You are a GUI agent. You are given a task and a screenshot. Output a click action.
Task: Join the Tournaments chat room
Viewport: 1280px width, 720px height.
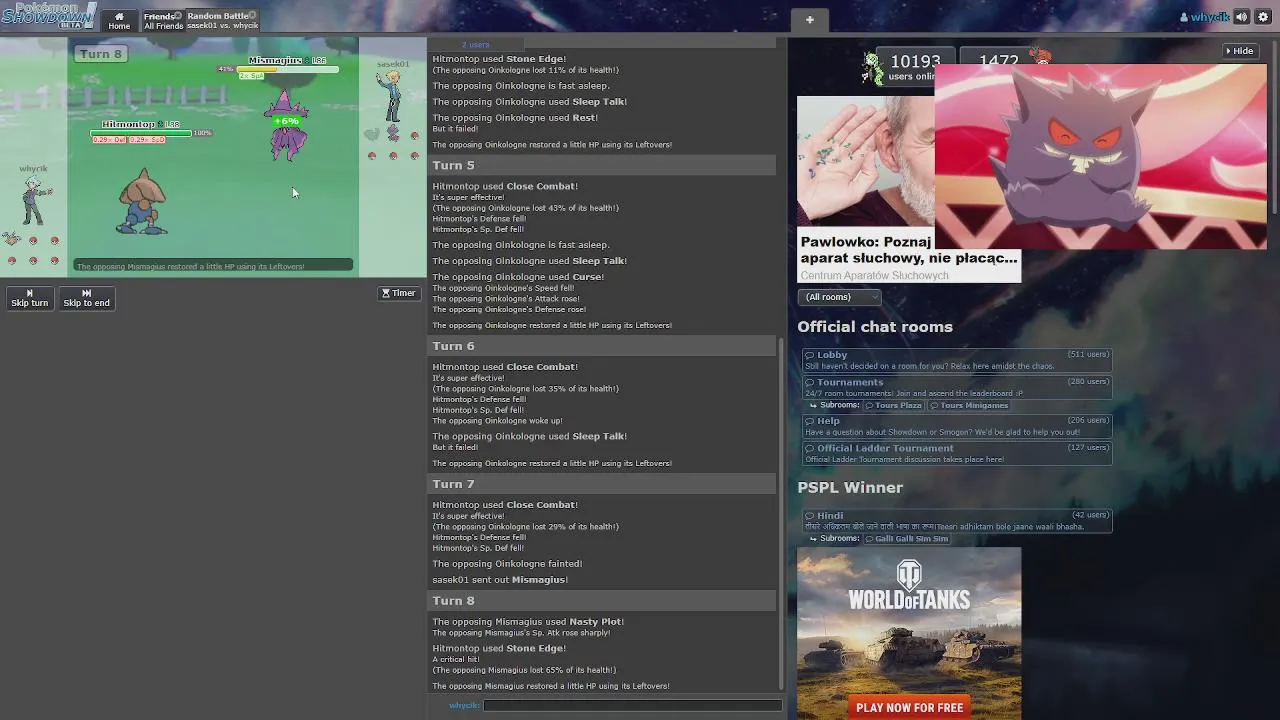click(x=956, y=387)
